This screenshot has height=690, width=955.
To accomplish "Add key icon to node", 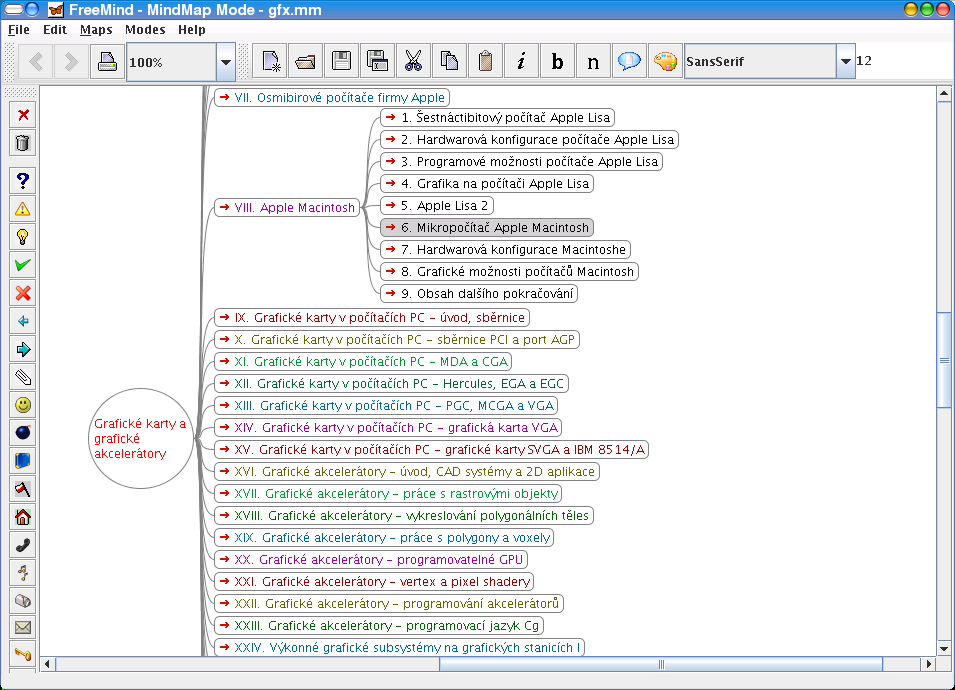I will click(23, 655).
